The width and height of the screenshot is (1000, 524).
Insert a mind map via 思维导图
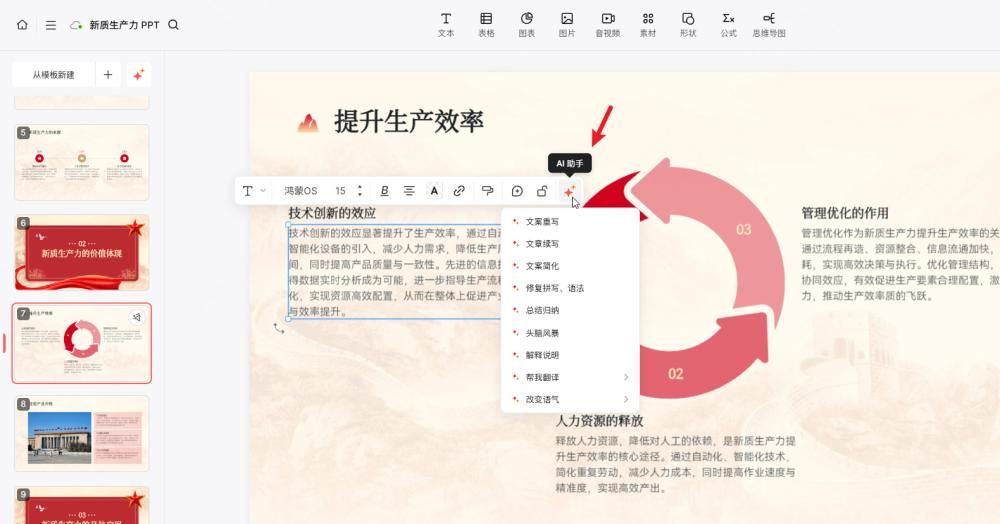[769, 24]
